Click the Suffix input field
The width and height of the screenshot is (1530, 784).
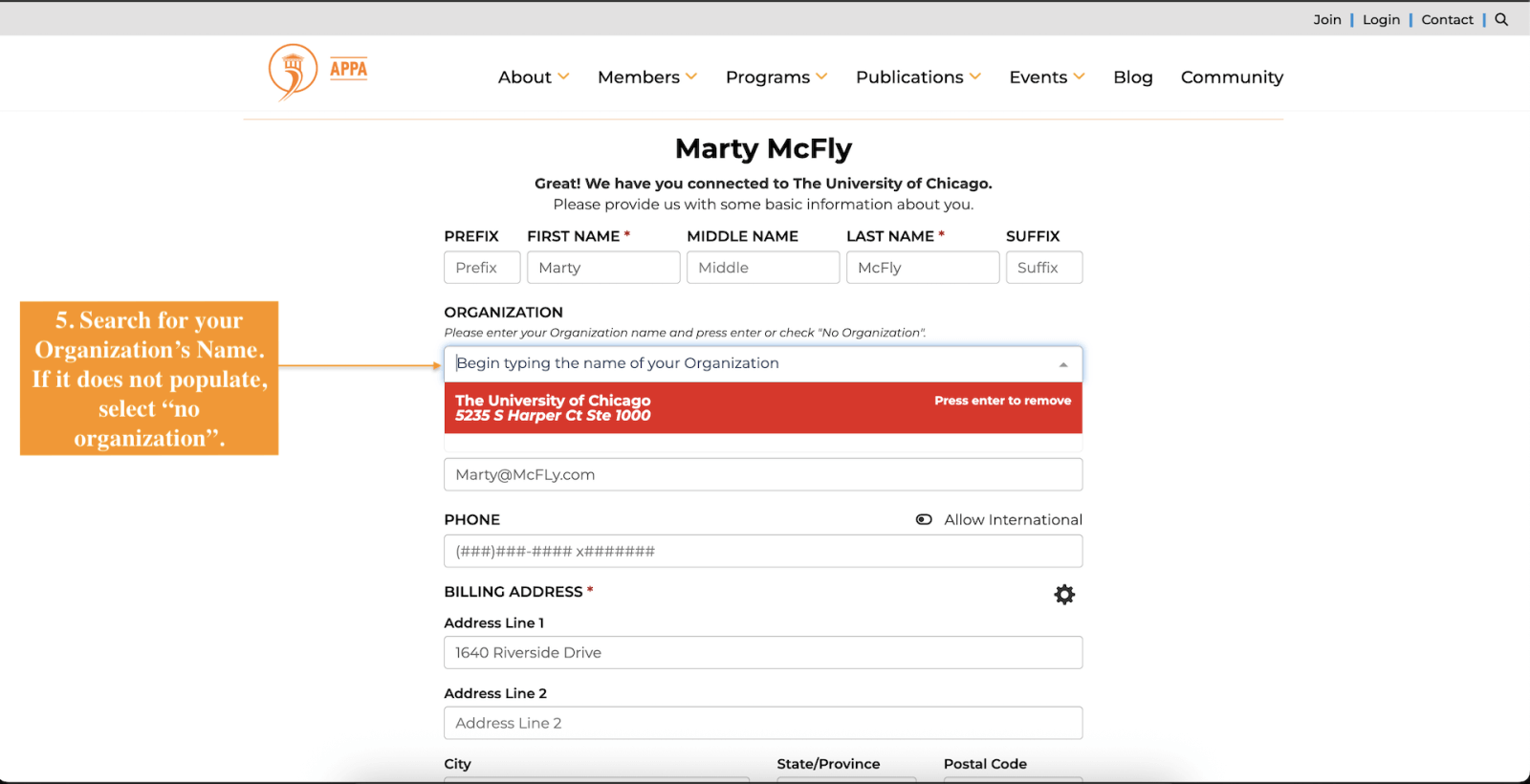coord(1043,268)
